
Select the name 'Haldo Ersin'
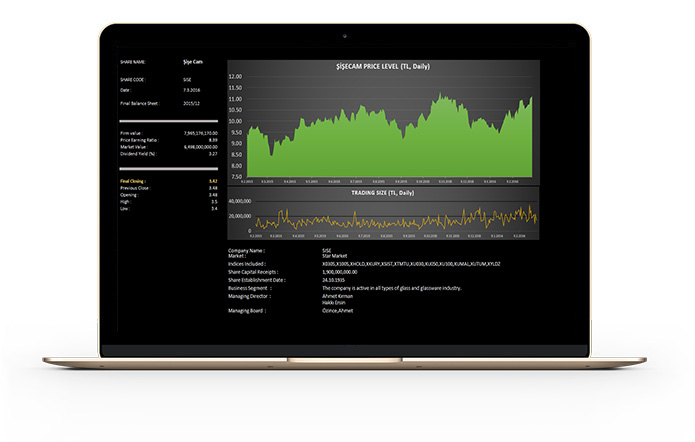[x=334, y=302]
